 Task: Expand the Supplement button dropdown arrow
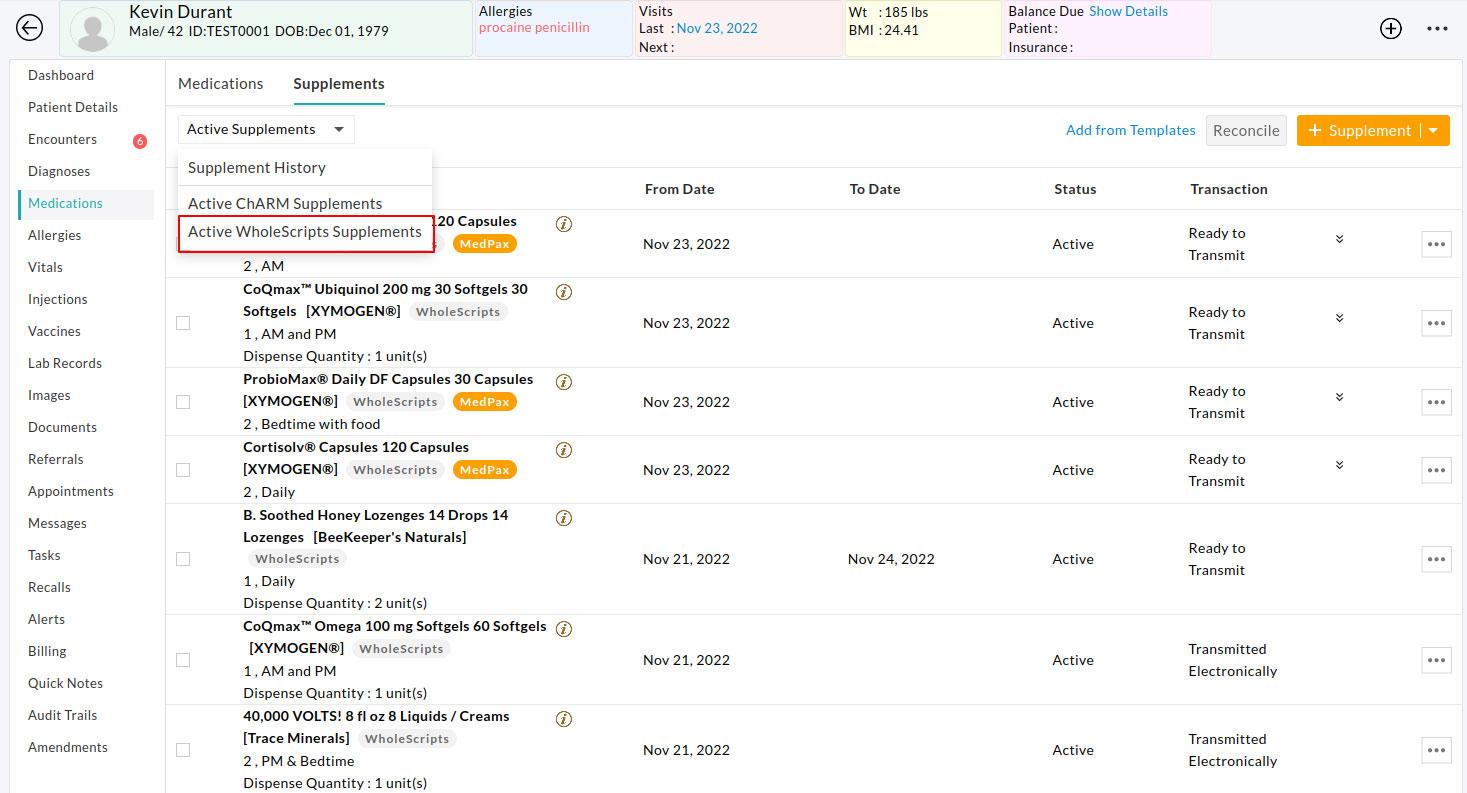click(1435, 131)
